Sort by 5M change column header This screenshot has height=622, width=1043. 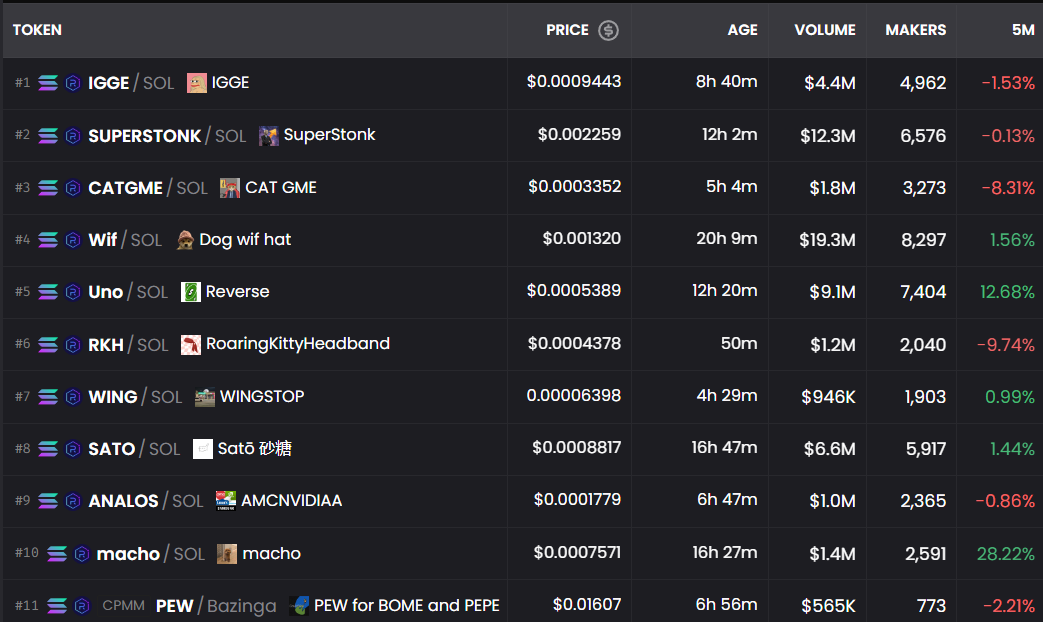(1023, 30)
